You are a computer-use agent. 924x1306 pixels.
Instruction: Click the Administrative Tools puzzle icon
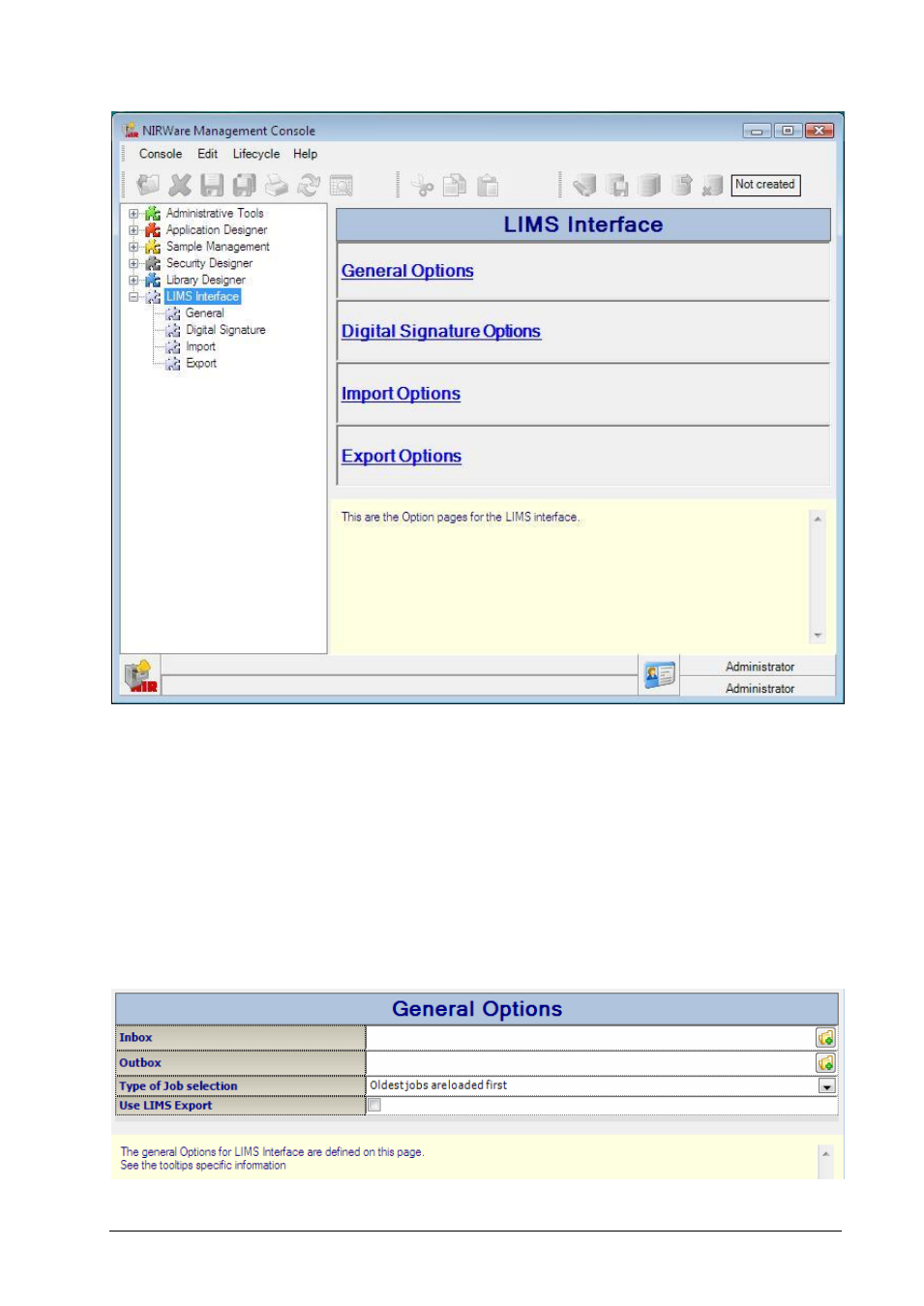tap(153, 214)
